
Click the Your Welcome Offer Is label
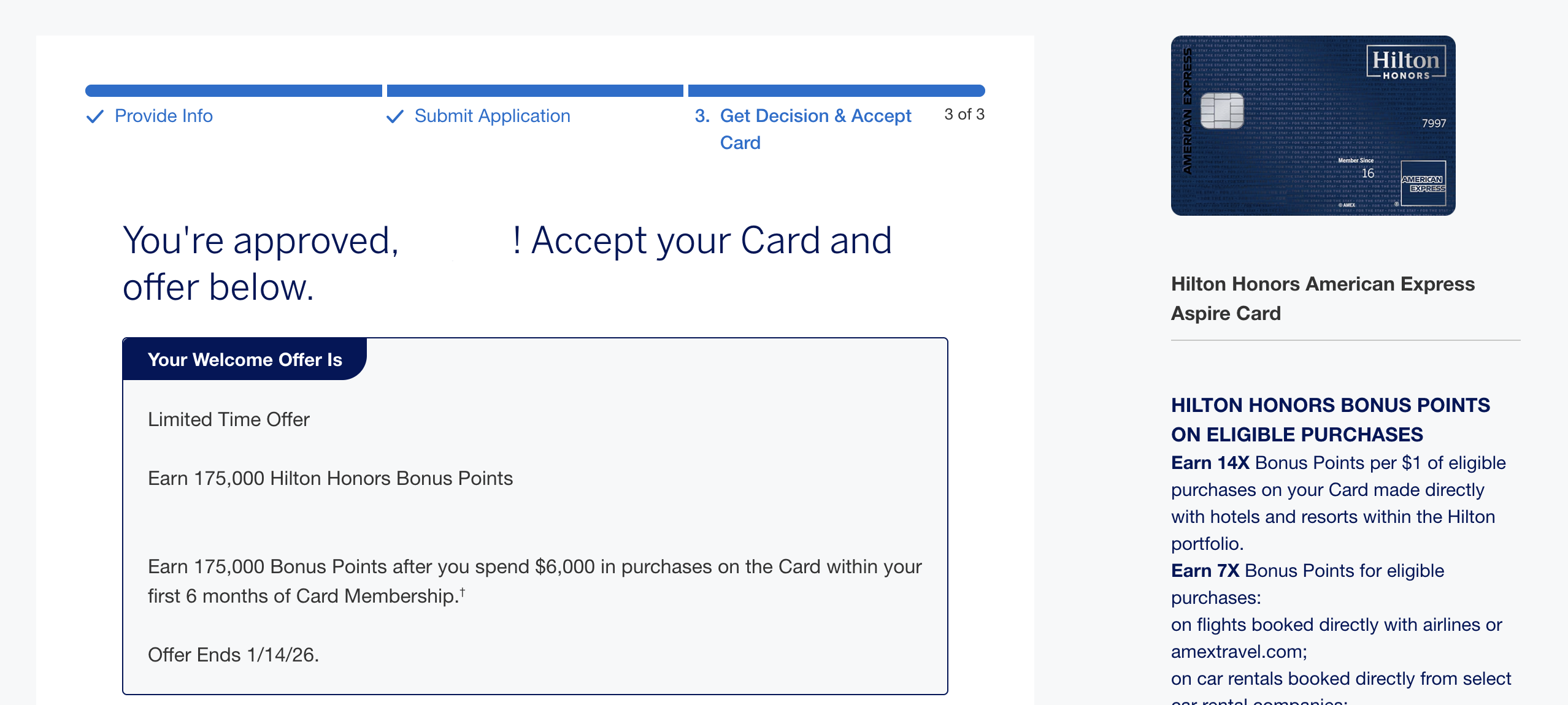[x=245, y=360]
